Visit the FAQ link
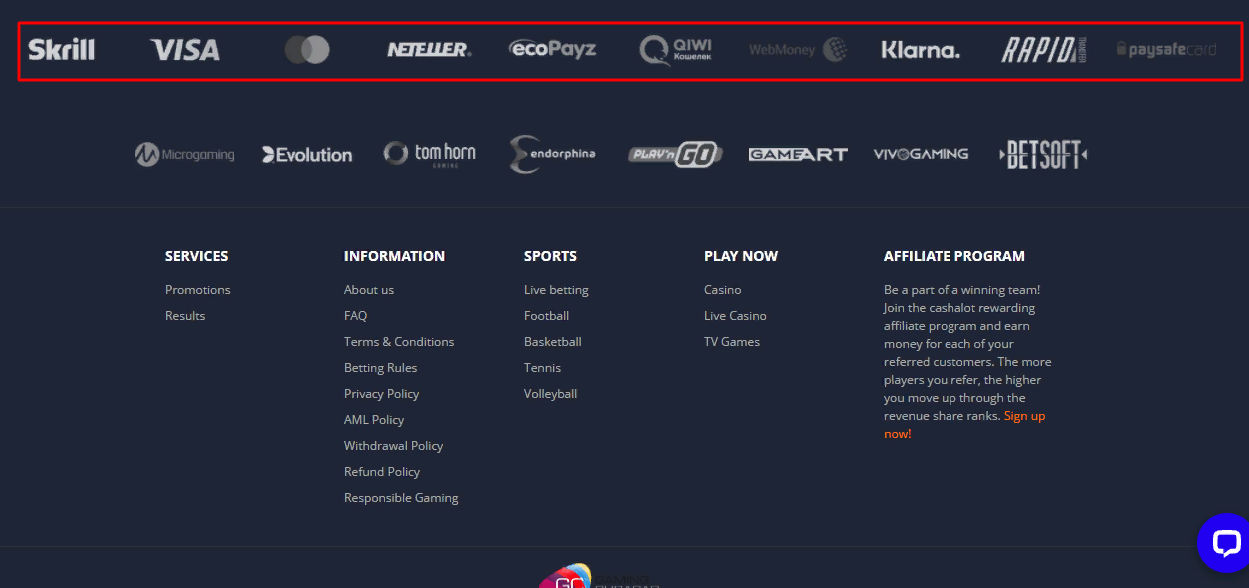 coord(356,316)
